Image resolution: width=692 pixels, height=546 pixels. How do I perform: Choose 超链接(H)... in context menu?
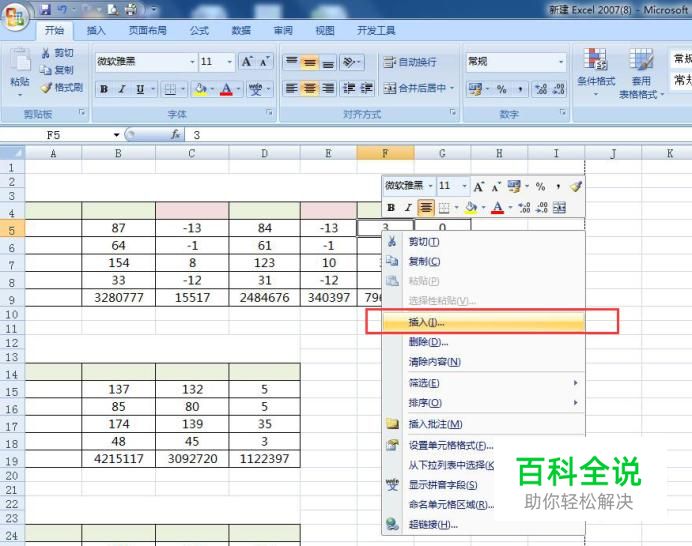[483, 524]
